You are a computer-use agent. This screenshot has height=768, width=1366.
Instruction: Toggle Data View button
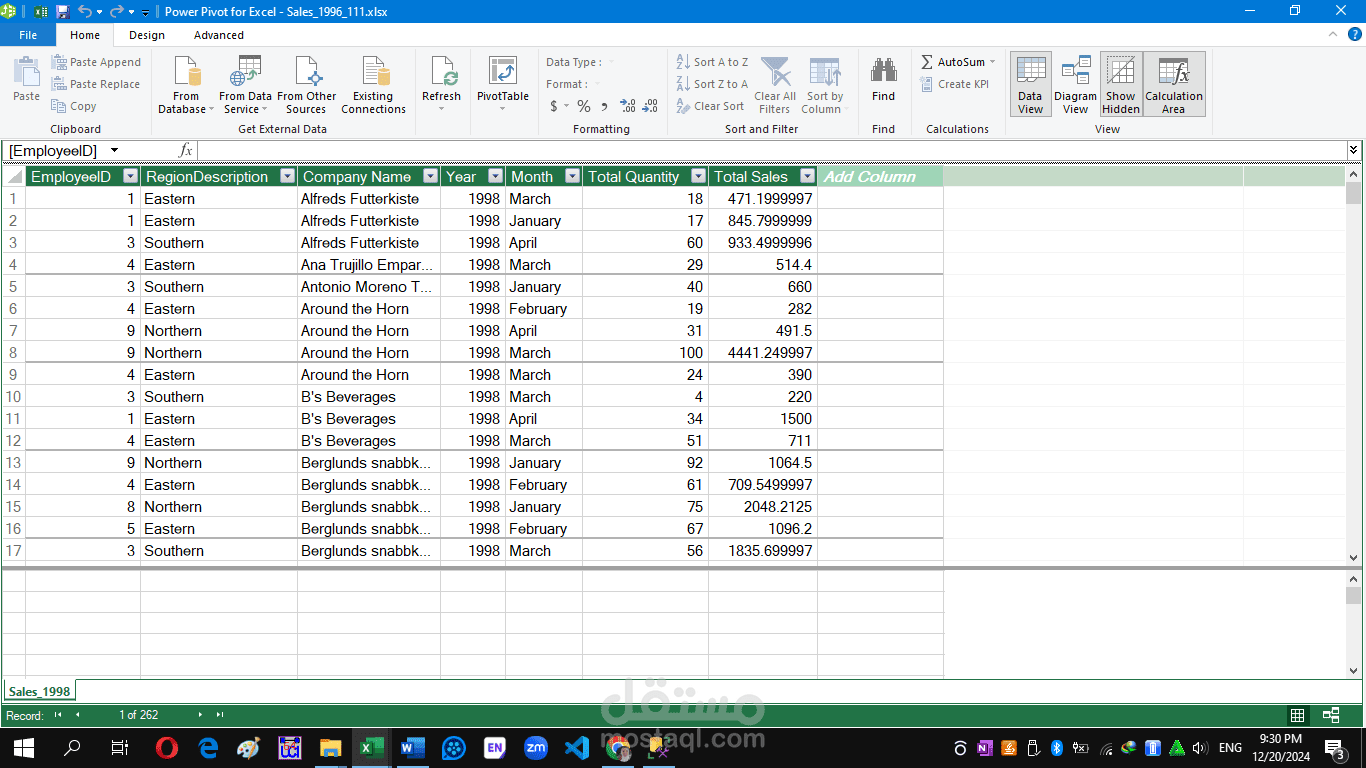pos(1030,85)
